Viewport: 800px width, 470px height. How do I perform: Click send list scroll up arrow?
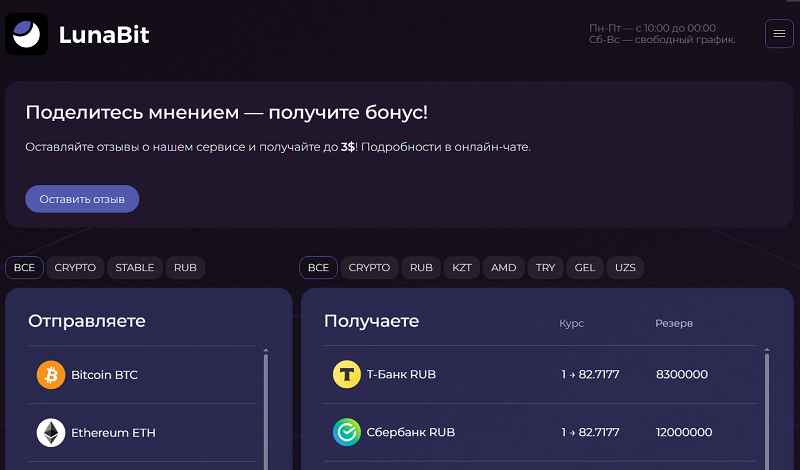[266, 351]
